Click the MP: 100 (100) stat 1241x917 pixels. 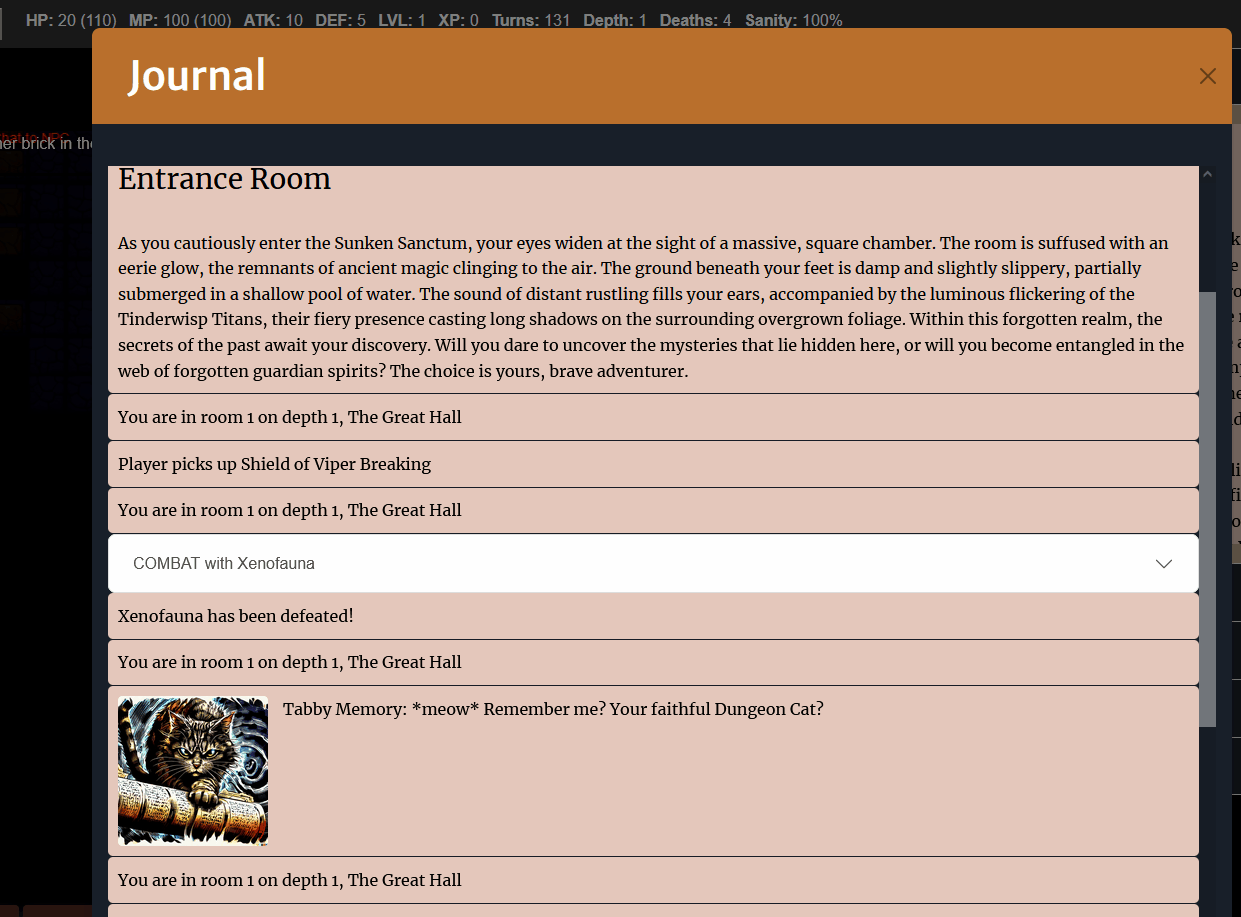(x=180, y=20)
